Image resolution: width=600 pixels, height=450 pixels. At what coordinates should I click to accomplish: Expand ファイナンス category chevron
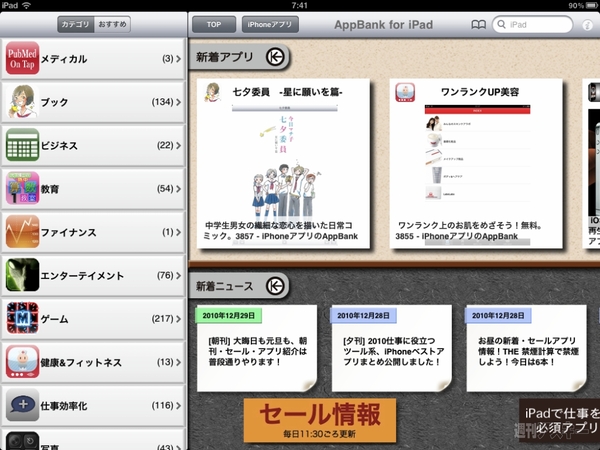[178, 232]
